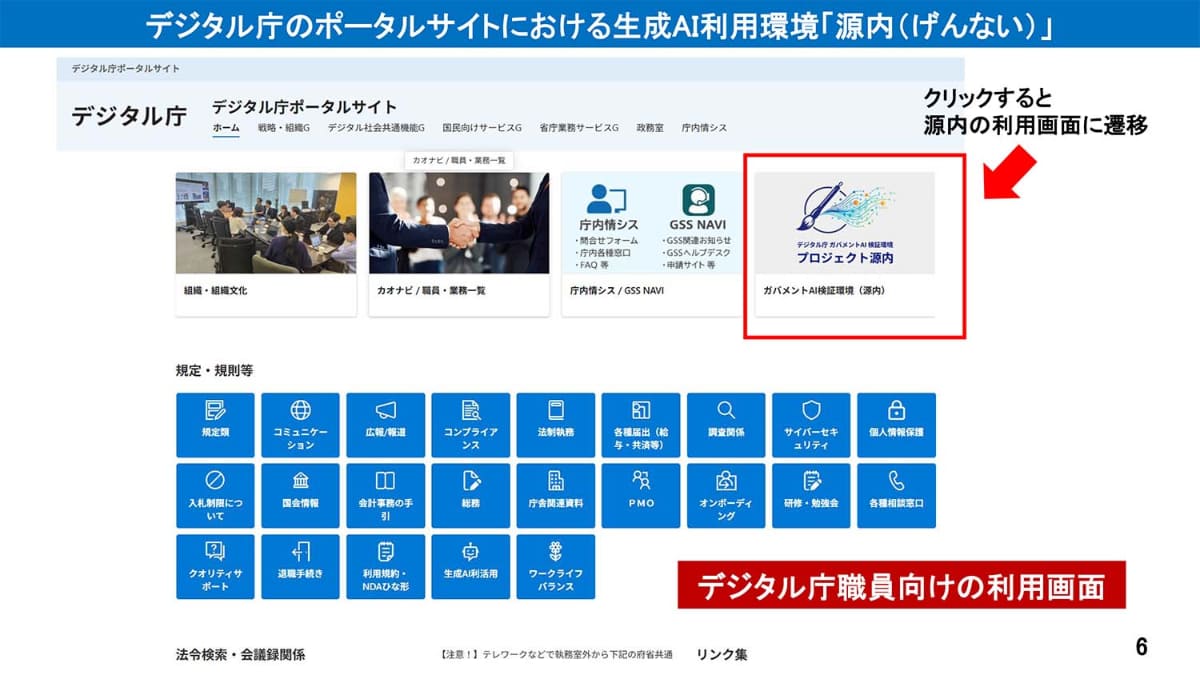Select the 政務室 navigation tab

(x=650, y=128)
